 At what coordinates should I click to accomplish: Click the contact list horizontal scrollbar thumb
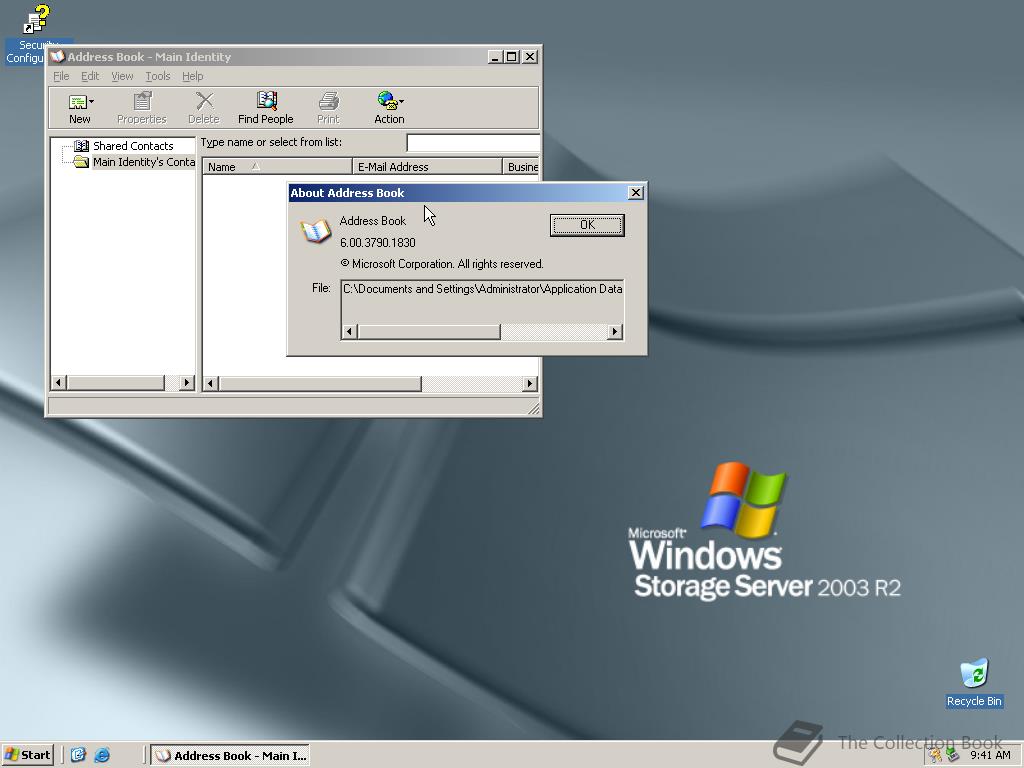pyautogui.click(x=320, y=383)
